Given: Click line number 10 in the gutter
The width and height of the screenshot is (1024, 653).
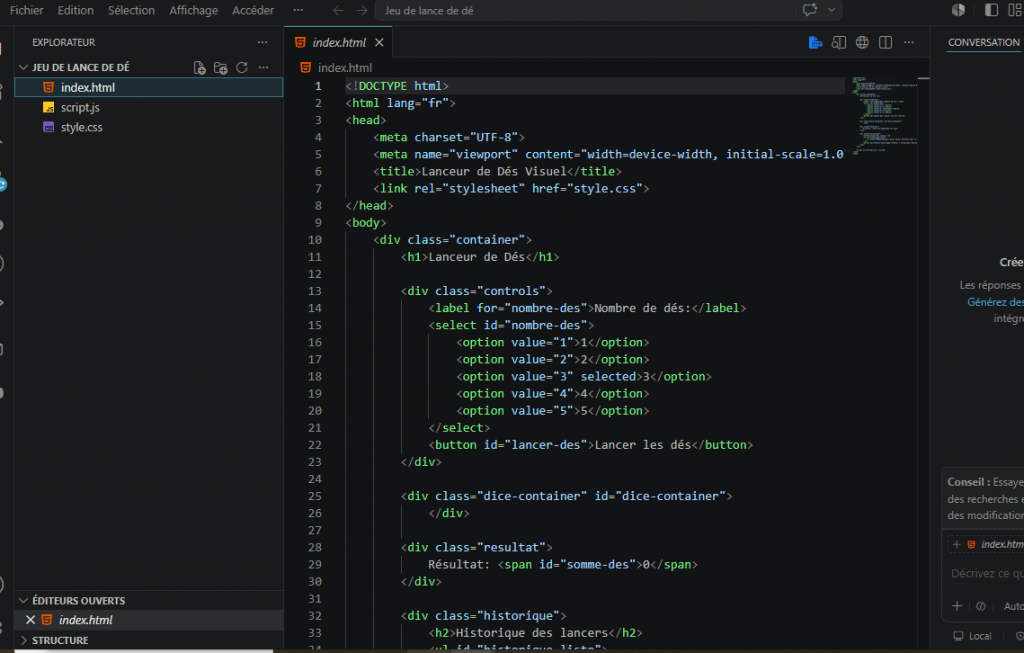Looking at the screenshot, I should tap(315, 240).
